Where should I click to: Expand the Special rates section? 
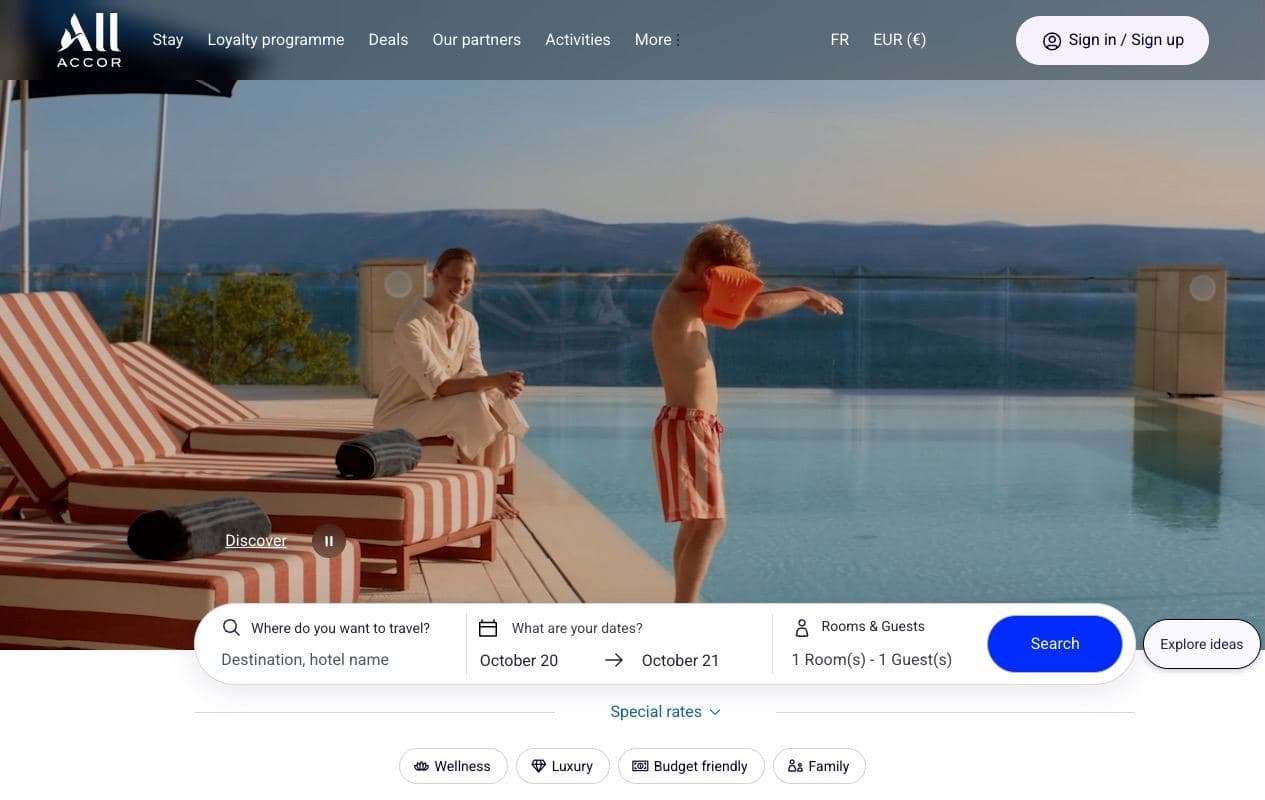665,712
